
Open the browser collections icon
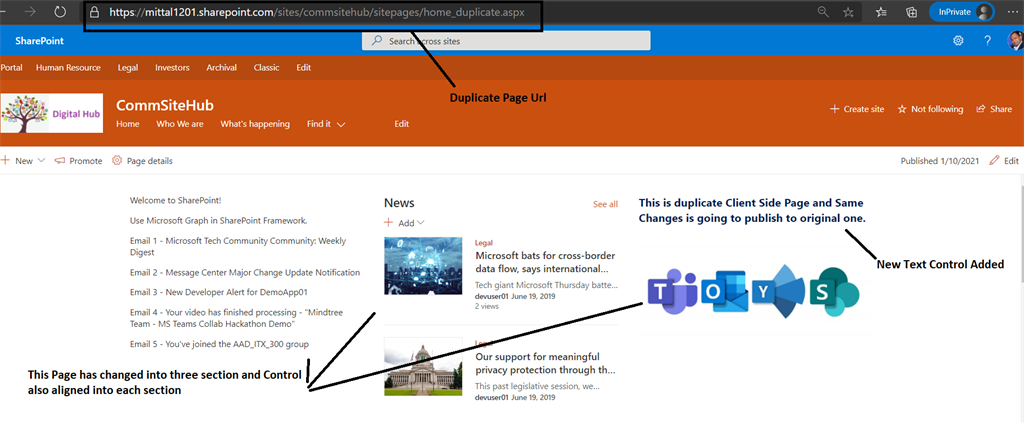(912, 12)
